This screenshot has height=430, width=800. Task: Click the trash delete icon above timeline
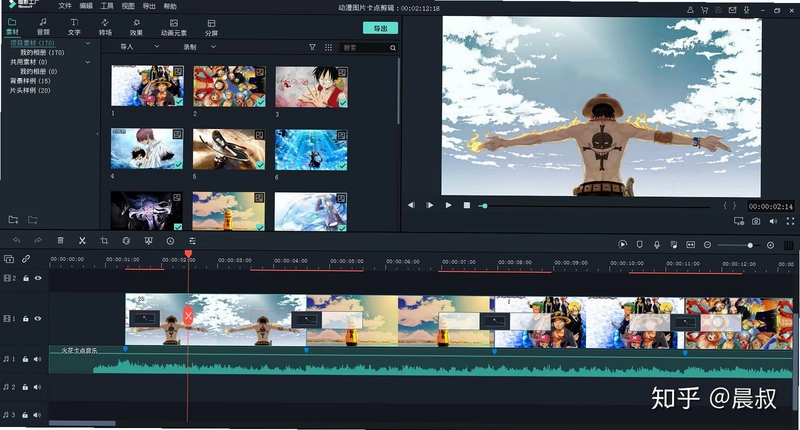coord(60,240)
